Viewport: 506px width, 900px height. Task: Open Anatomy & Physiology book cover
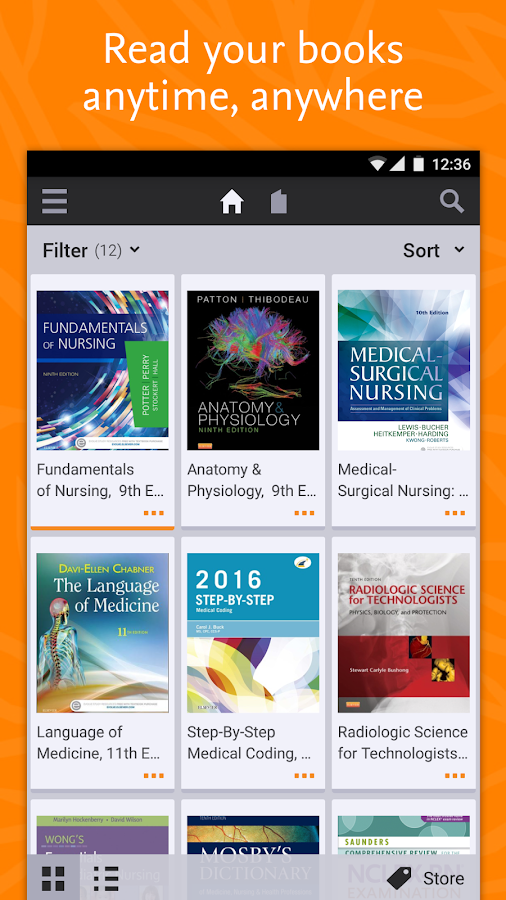[x=253, y=370]
